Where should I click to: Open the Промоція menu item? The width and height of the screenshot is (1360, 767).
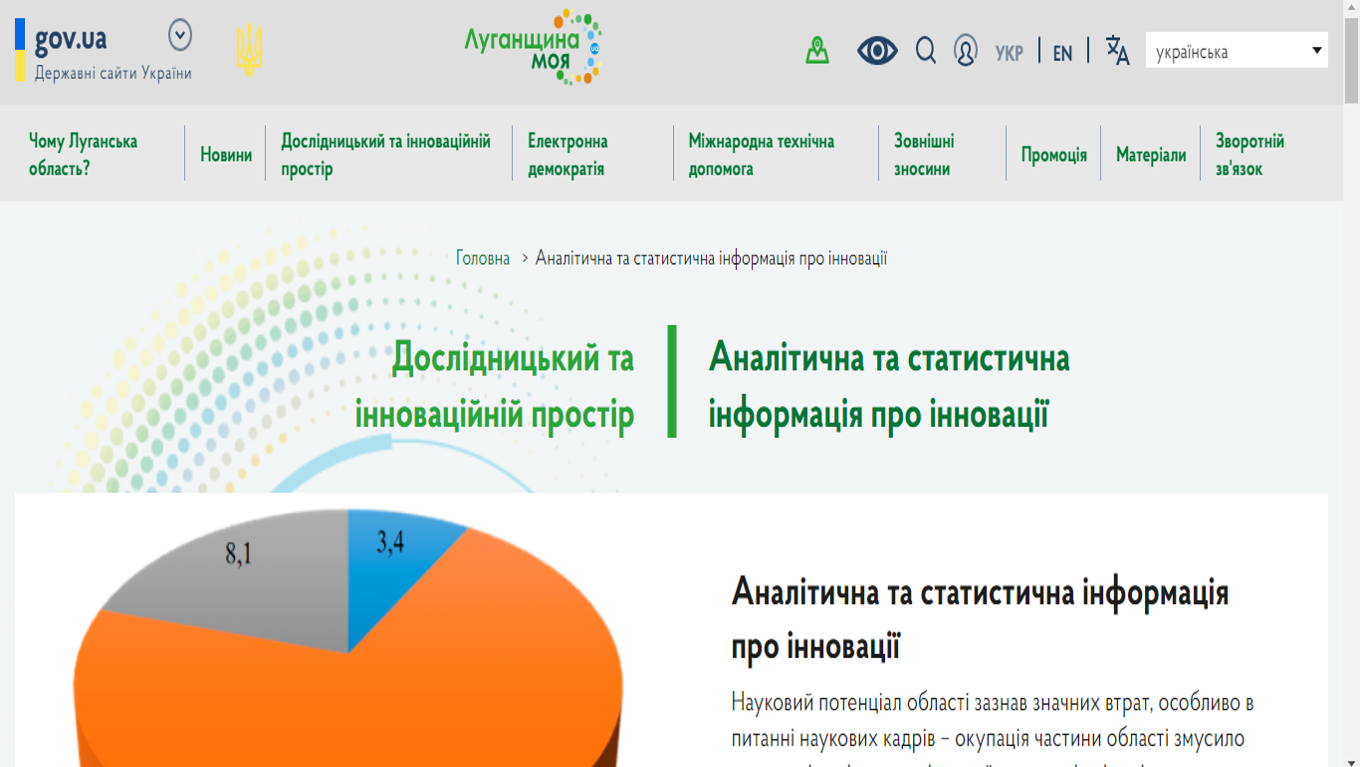click(x=1054, y=155)
